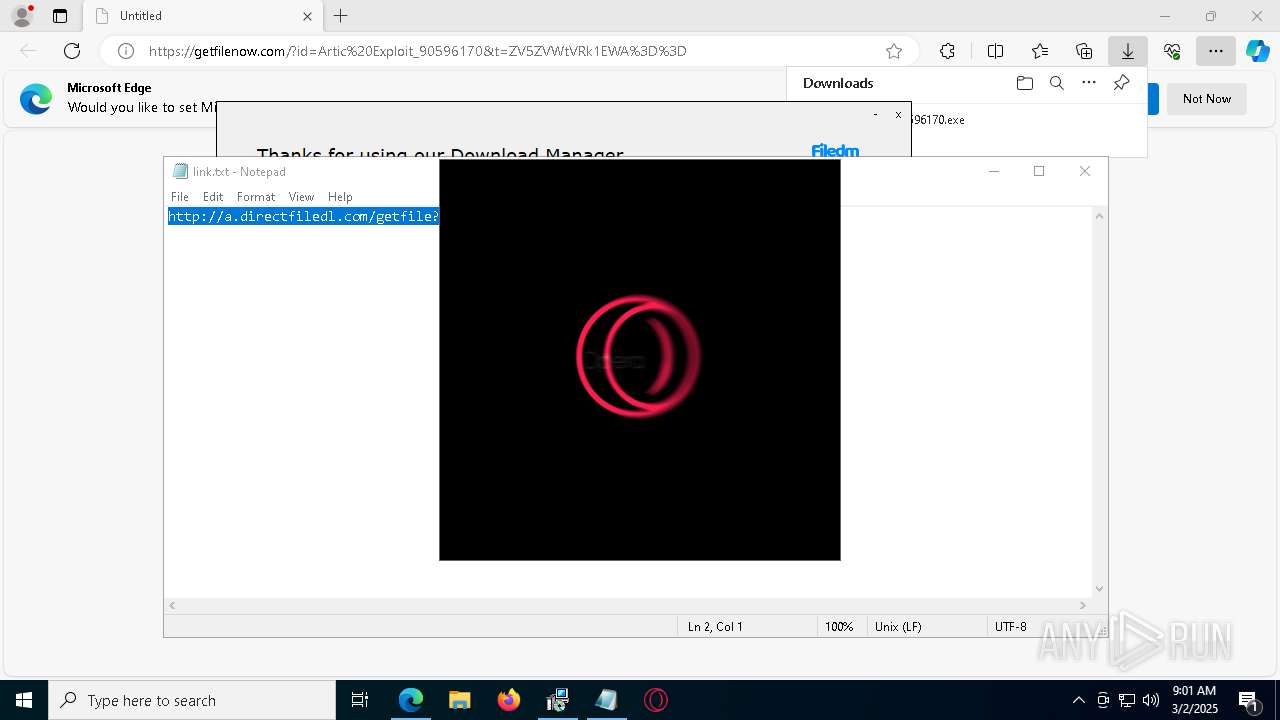This screenshot has height=720, width=1280.
Task: Click the taskbar search box
Action: point(192,700)
